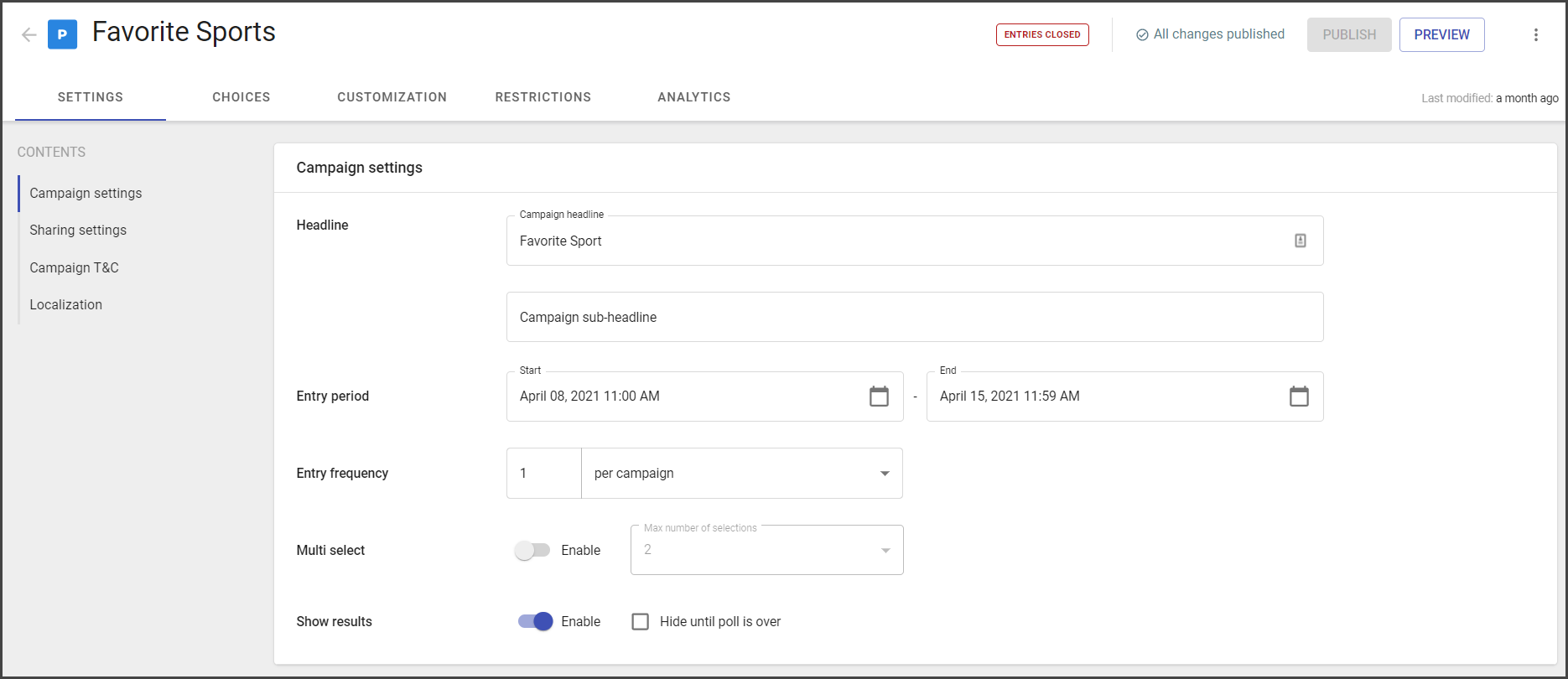Open the Start date calendar picker

879,397
